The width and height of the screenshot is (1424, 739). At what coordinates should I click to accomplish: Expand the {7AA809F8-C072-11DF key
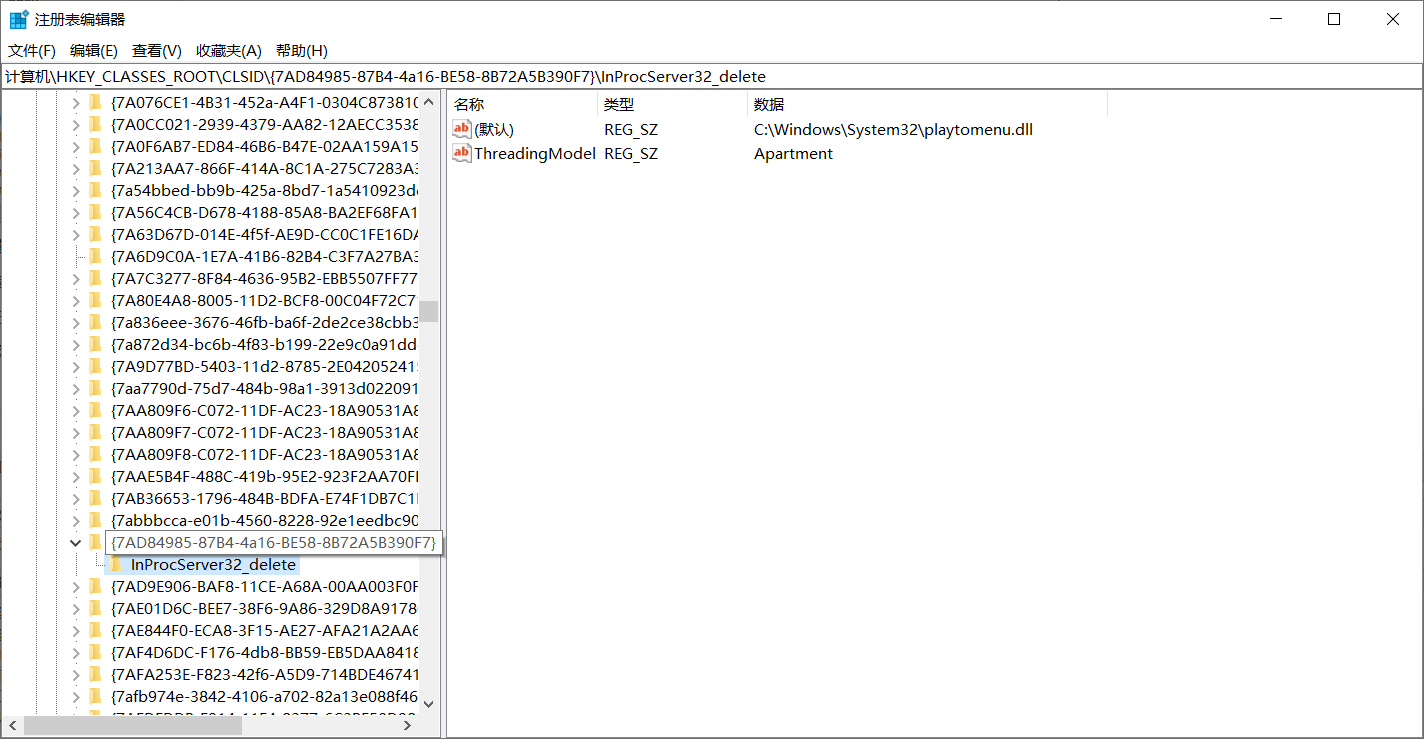coord(76,454)
